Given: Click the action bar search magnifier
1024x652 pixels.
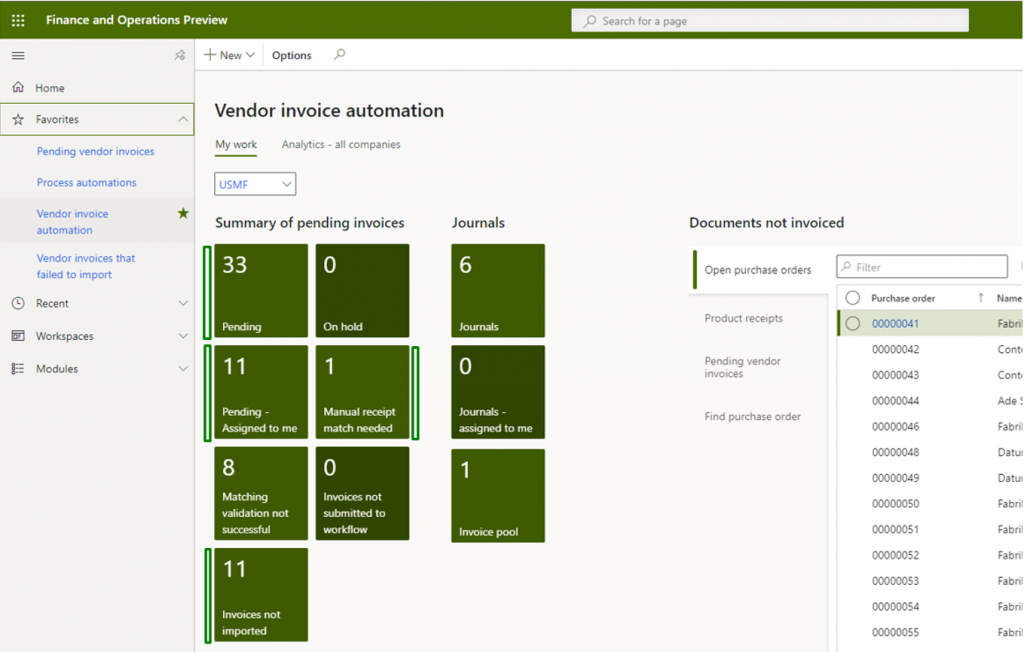Looking at the screenshot, I should pos(340,55).
